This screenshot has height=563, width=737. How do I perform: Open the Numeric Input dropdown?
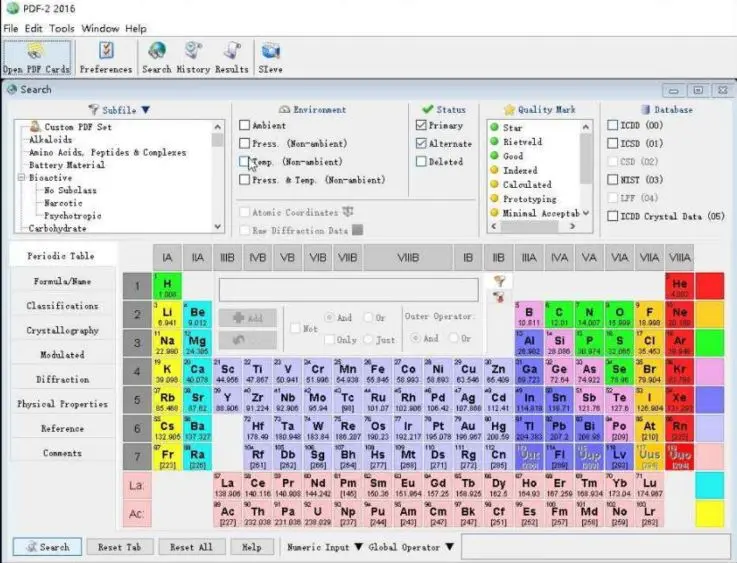click(358, 547)
